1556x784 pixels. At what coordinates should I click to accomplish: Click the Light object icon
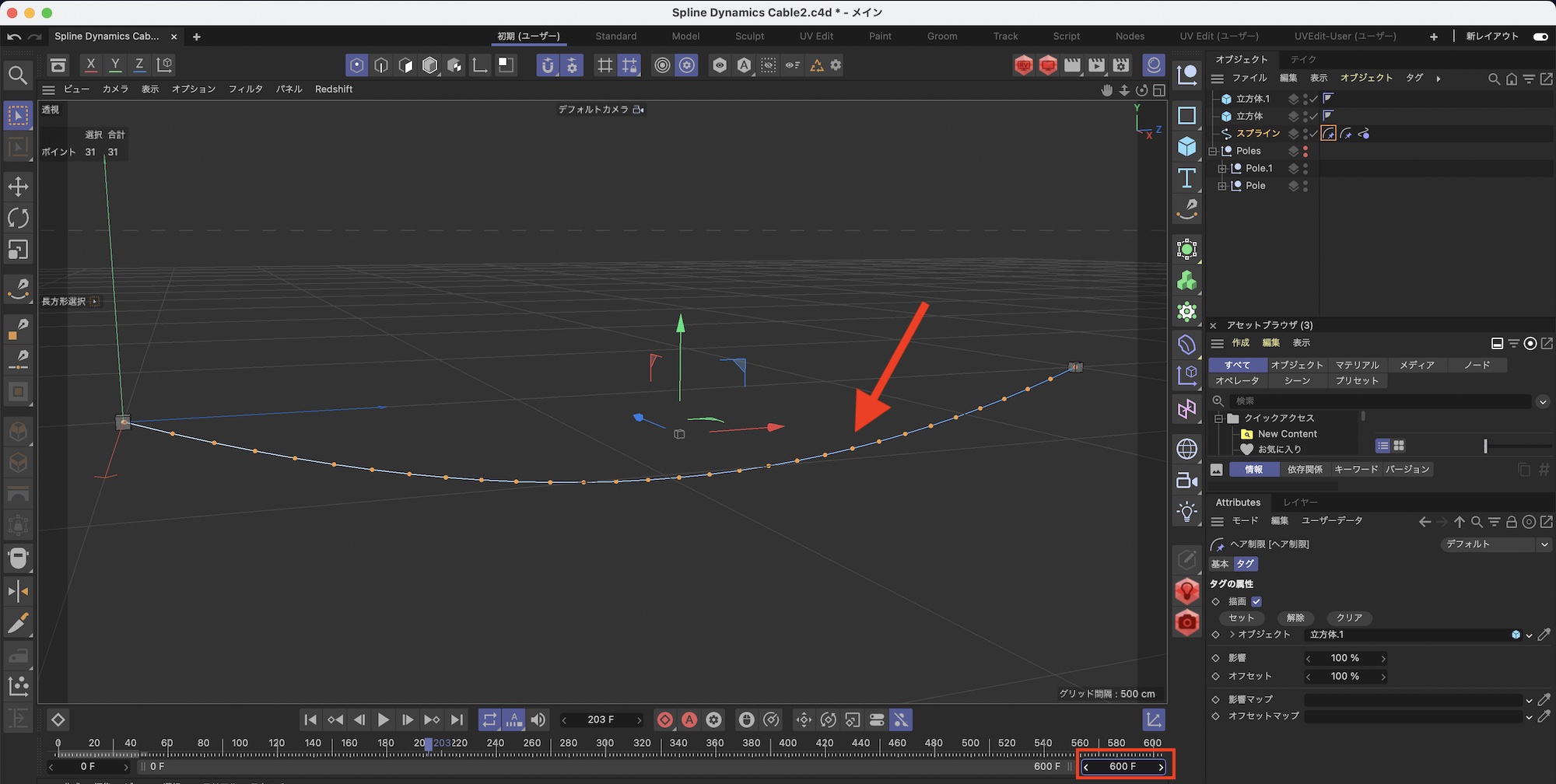point(1186,512)
